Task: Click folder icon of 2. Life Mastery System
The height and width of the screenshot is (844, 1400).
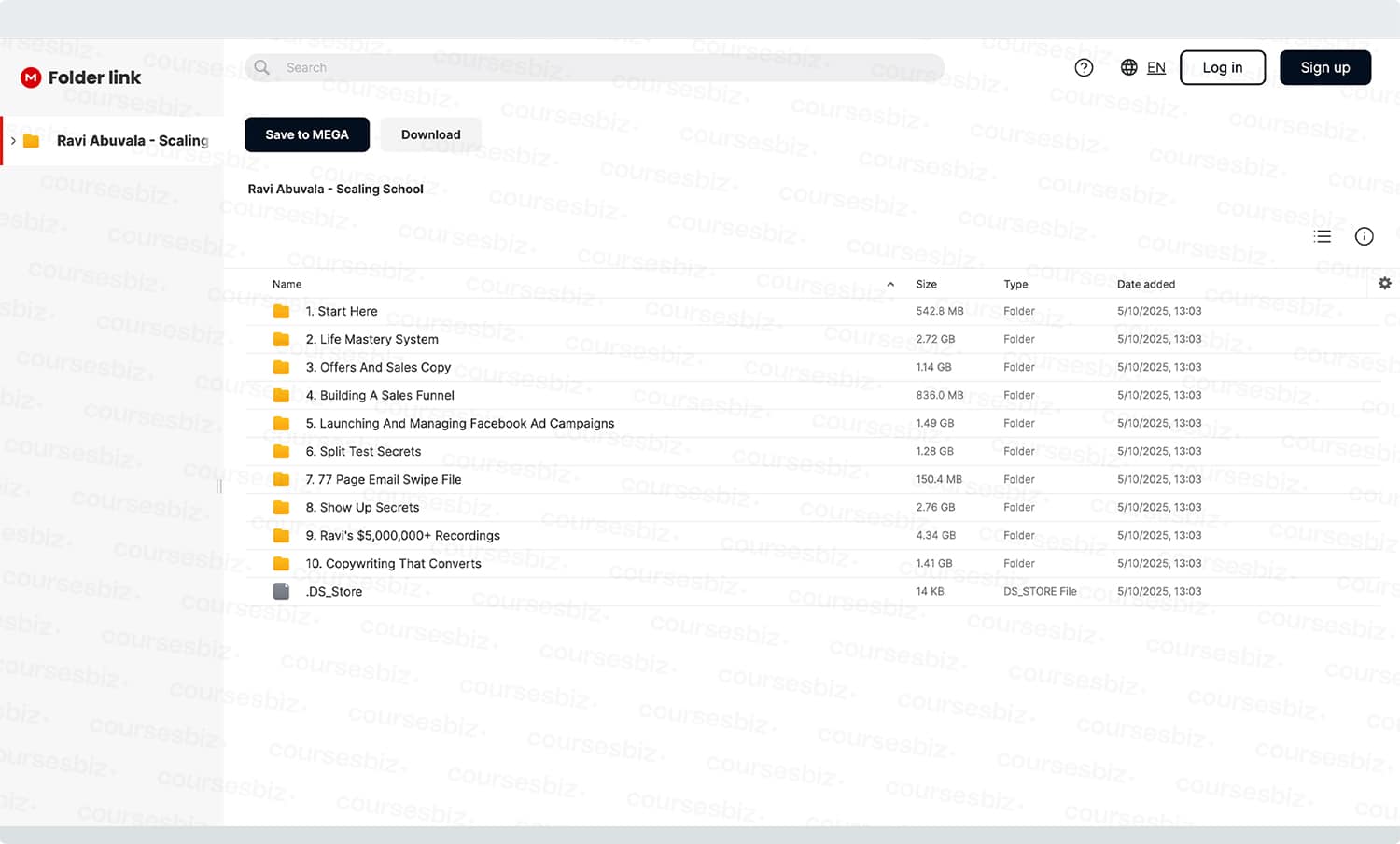Action: (x=281, y=339)
